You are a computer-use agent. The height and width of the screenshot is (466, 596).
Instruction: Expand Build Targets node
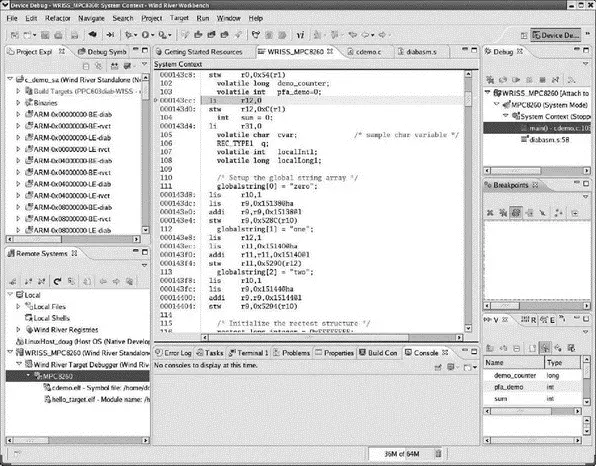pyautogui.click(x=18, y=91)
